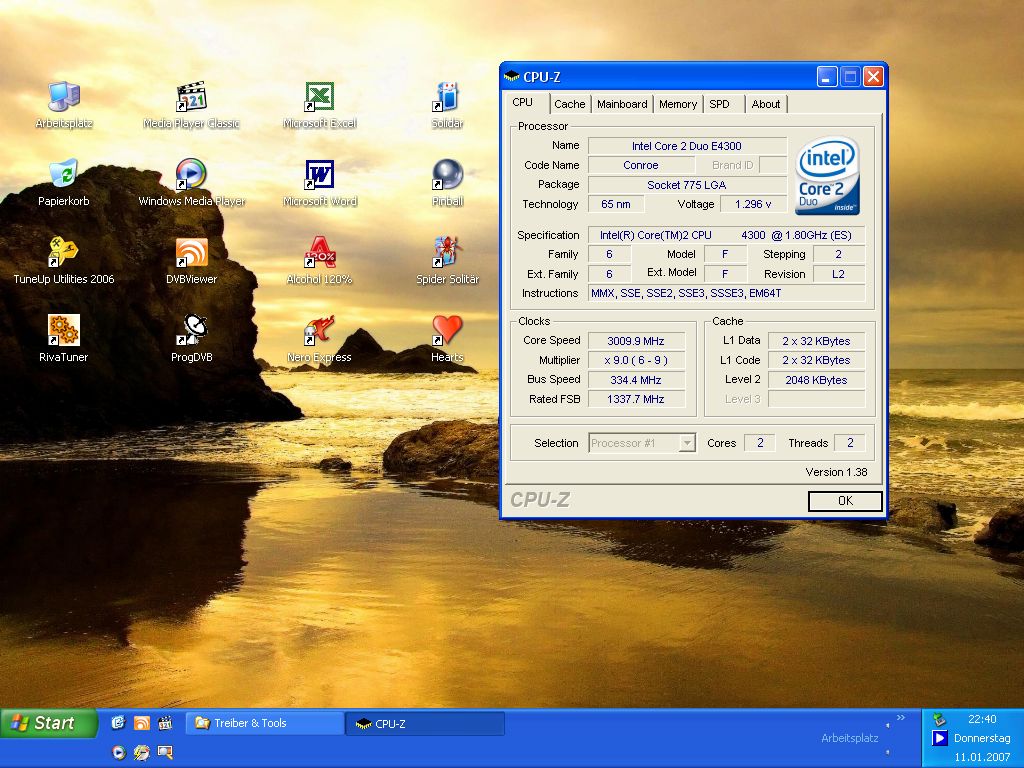This screenshot has width=1024, height=768.
Task: Click the OK button in CPU-Z
Action: (845, 501)
